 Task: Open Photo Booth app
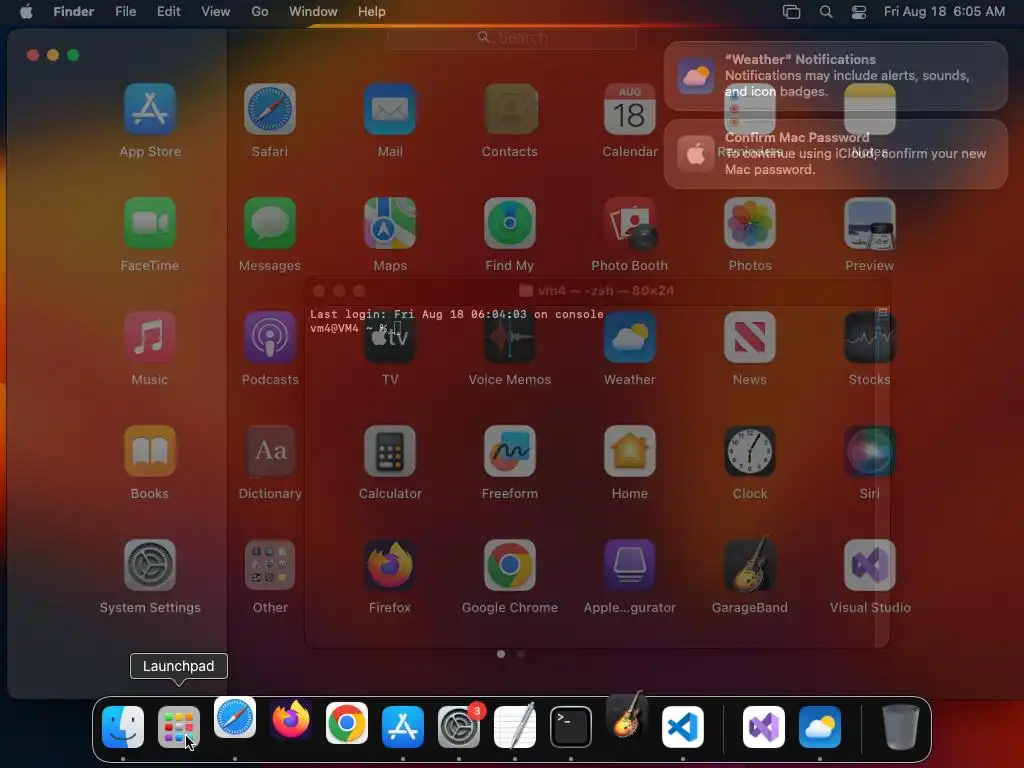[630, 223]
